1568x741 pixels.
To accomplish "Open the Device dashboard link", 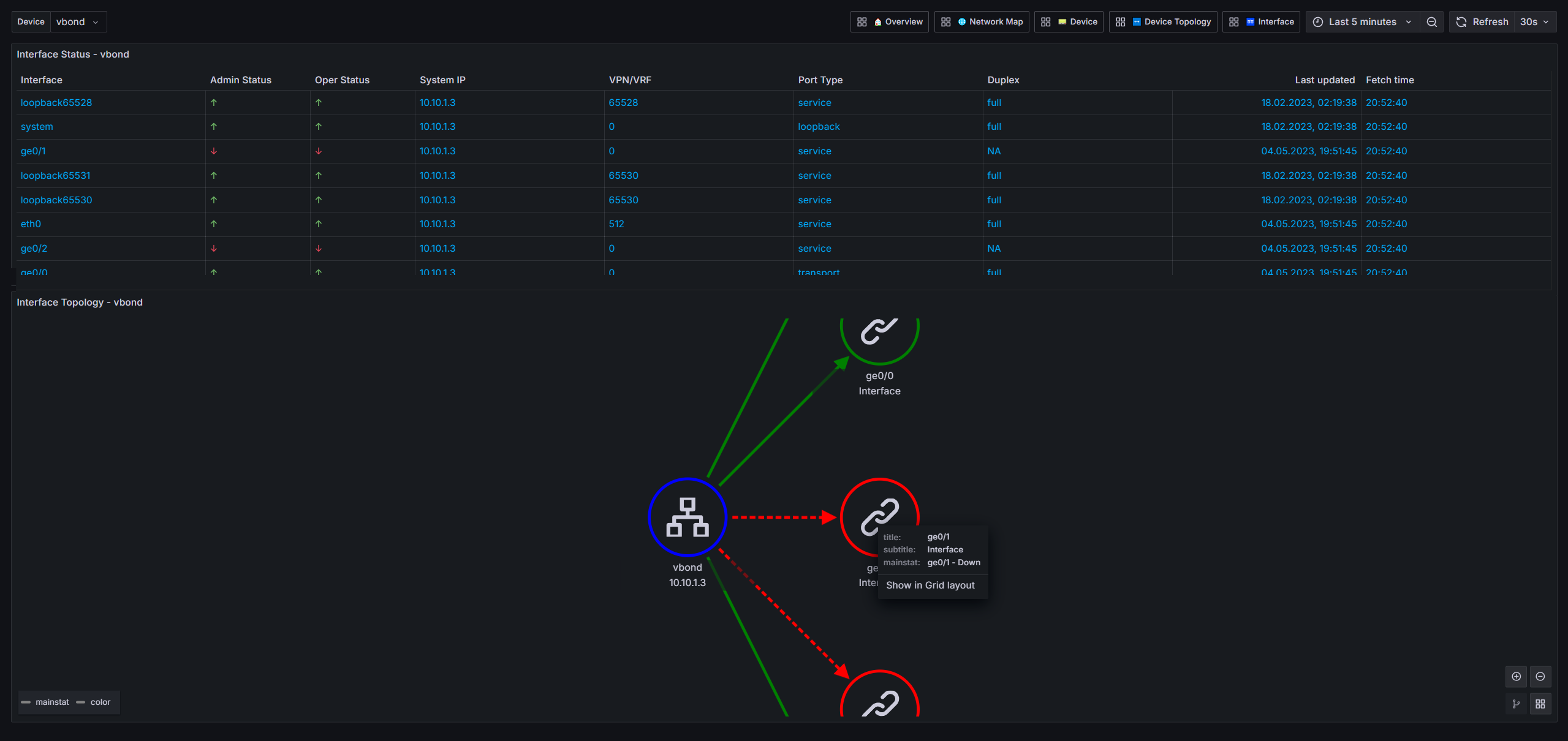I will click(x=1069, y=22).
